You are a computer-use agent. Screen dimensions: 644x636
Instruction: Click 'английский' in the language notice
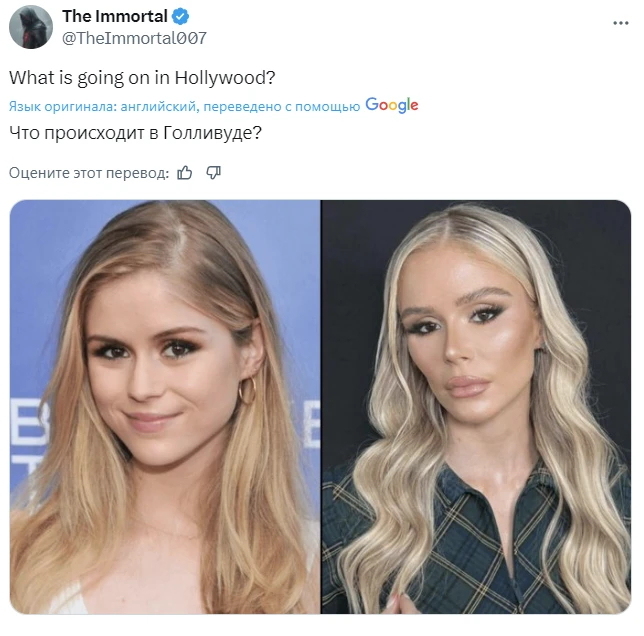point(160,106)
